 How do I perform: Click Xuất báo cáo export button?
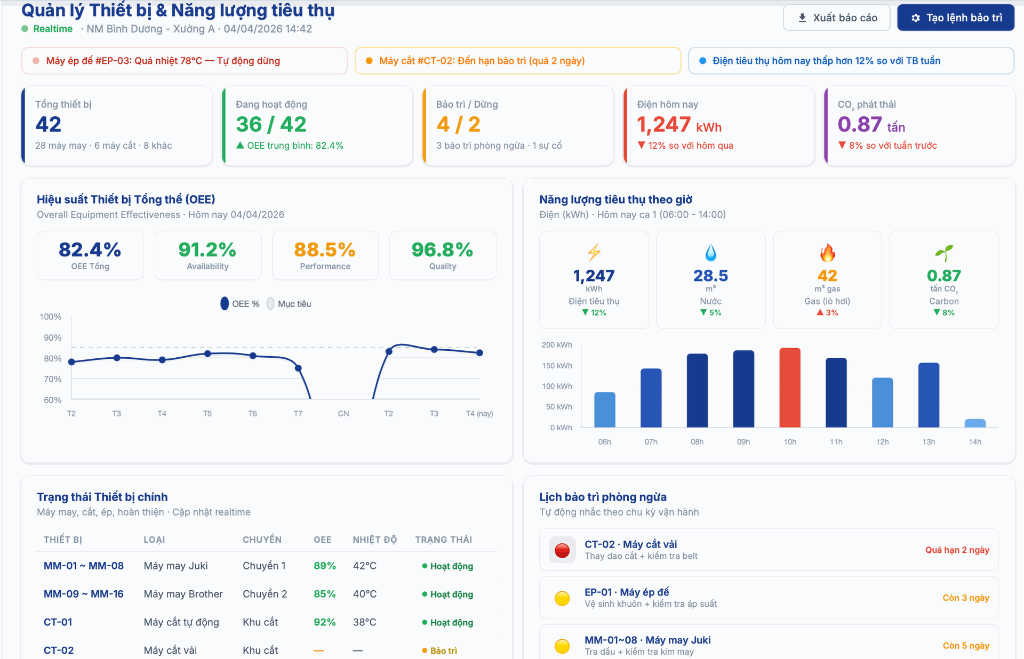tap(836, 18)
